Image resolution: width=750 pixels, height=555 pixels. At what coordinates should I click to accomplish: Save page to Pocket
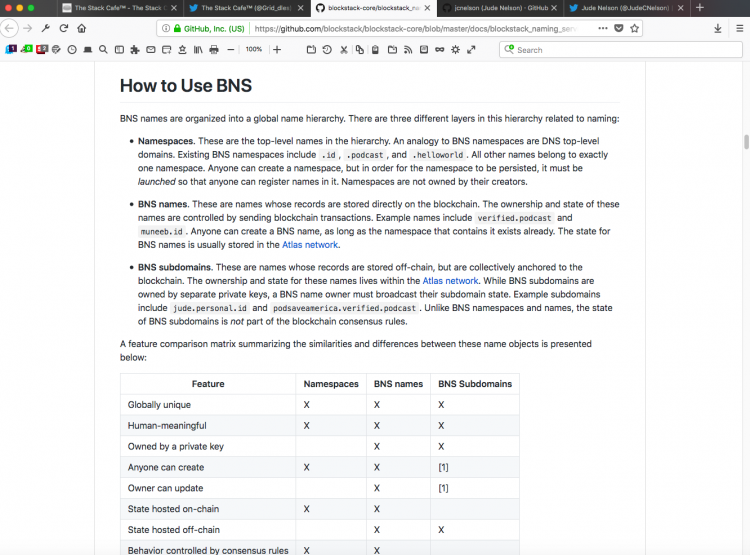pos(619,29)
